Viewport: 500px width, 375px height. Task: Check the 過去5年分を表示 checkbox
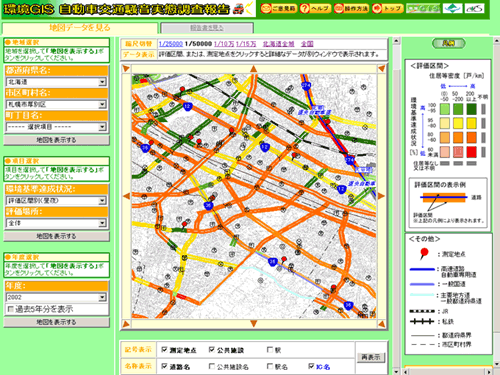[11, 309]
